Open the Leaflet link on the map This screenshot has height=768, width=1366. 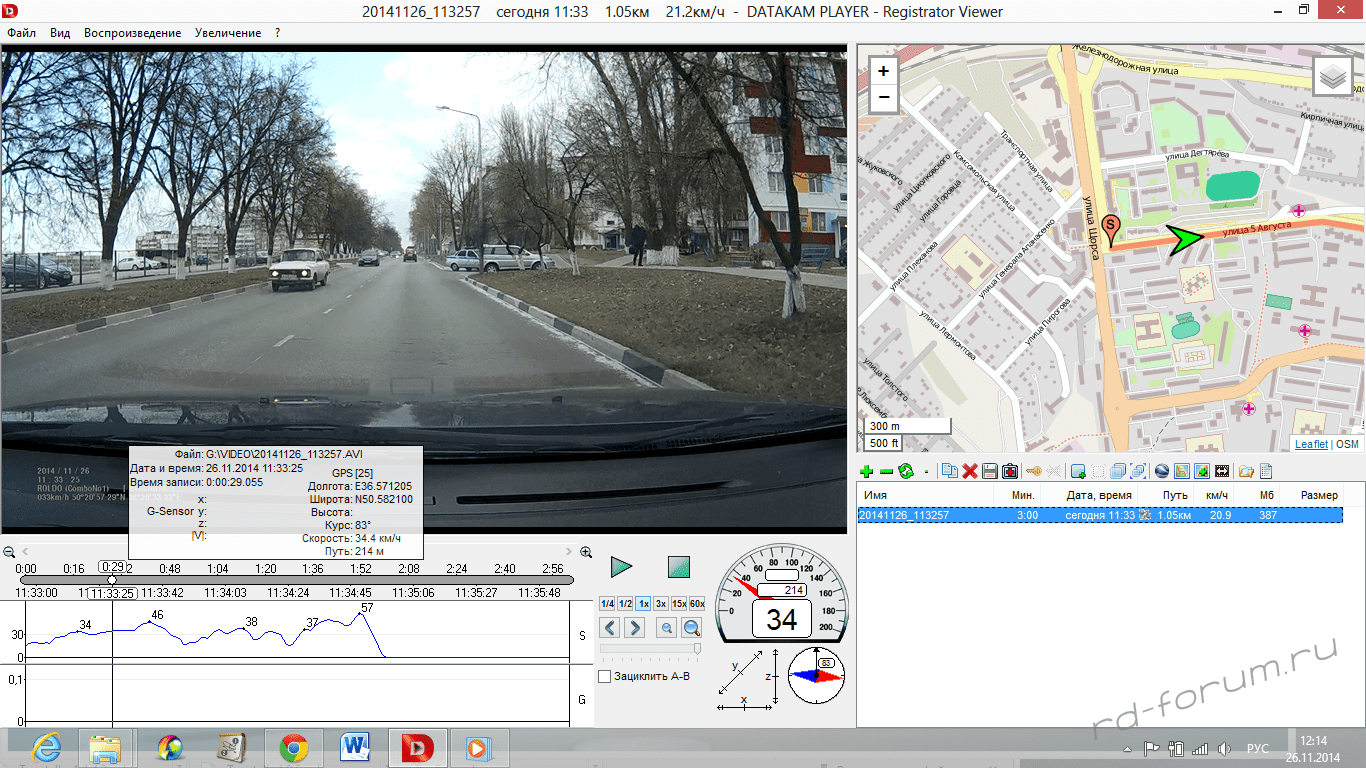coord(1311,444)
